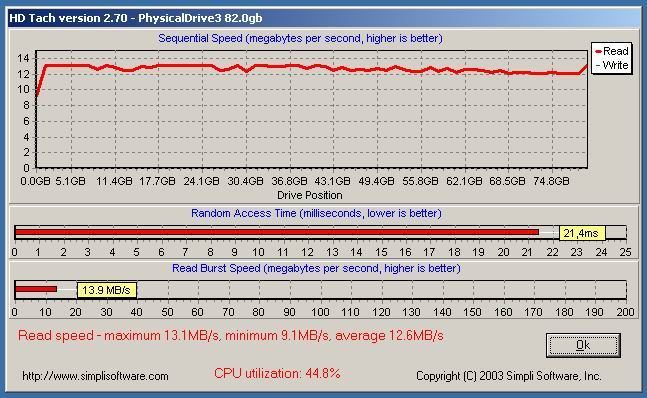
Task: Click the random access time red bar
Action: pos(276,232)
